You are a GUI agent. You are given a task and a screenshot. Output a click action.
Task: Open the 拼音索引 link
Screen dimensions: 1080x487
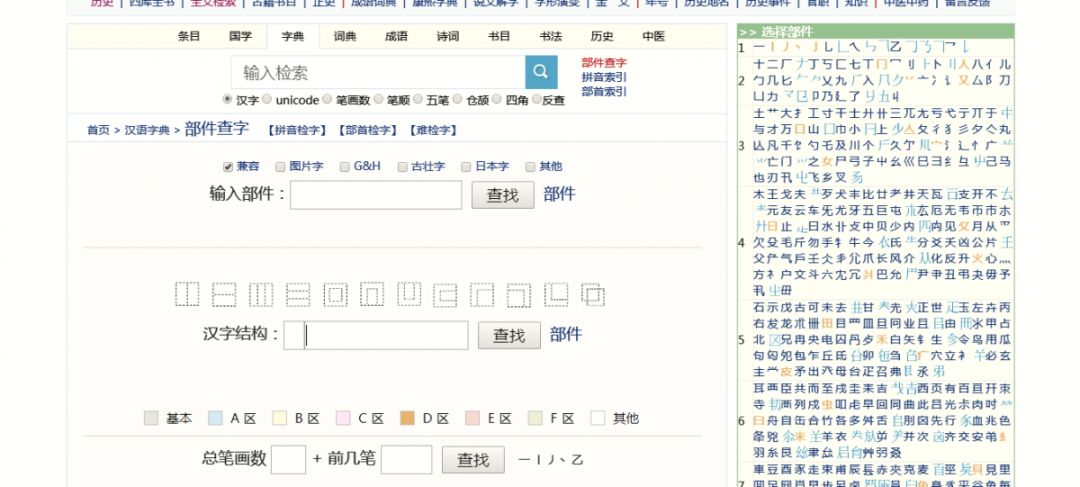[604, 77]
